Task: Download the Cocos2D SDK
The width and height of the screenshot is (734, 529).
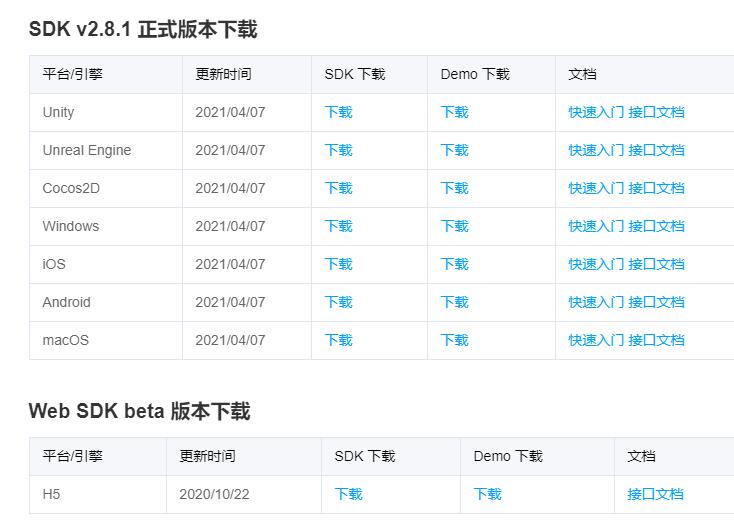Action: tap(338, 188)
